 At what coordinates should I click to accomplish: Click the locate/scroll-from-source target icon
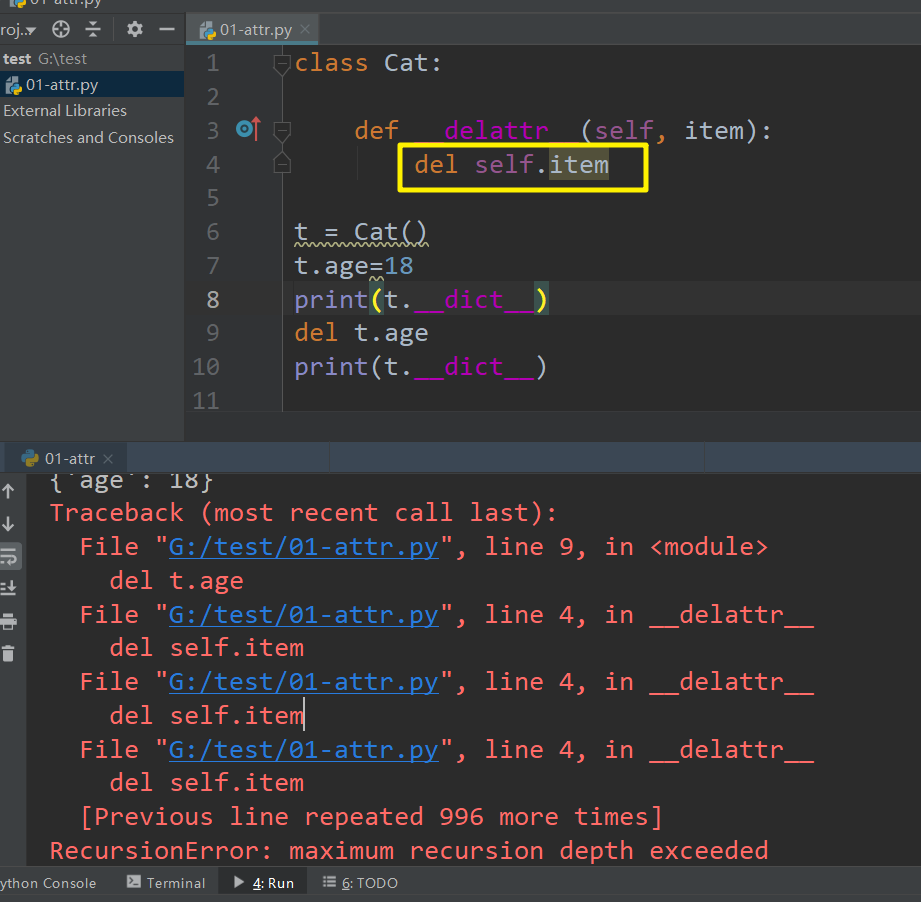61,29
